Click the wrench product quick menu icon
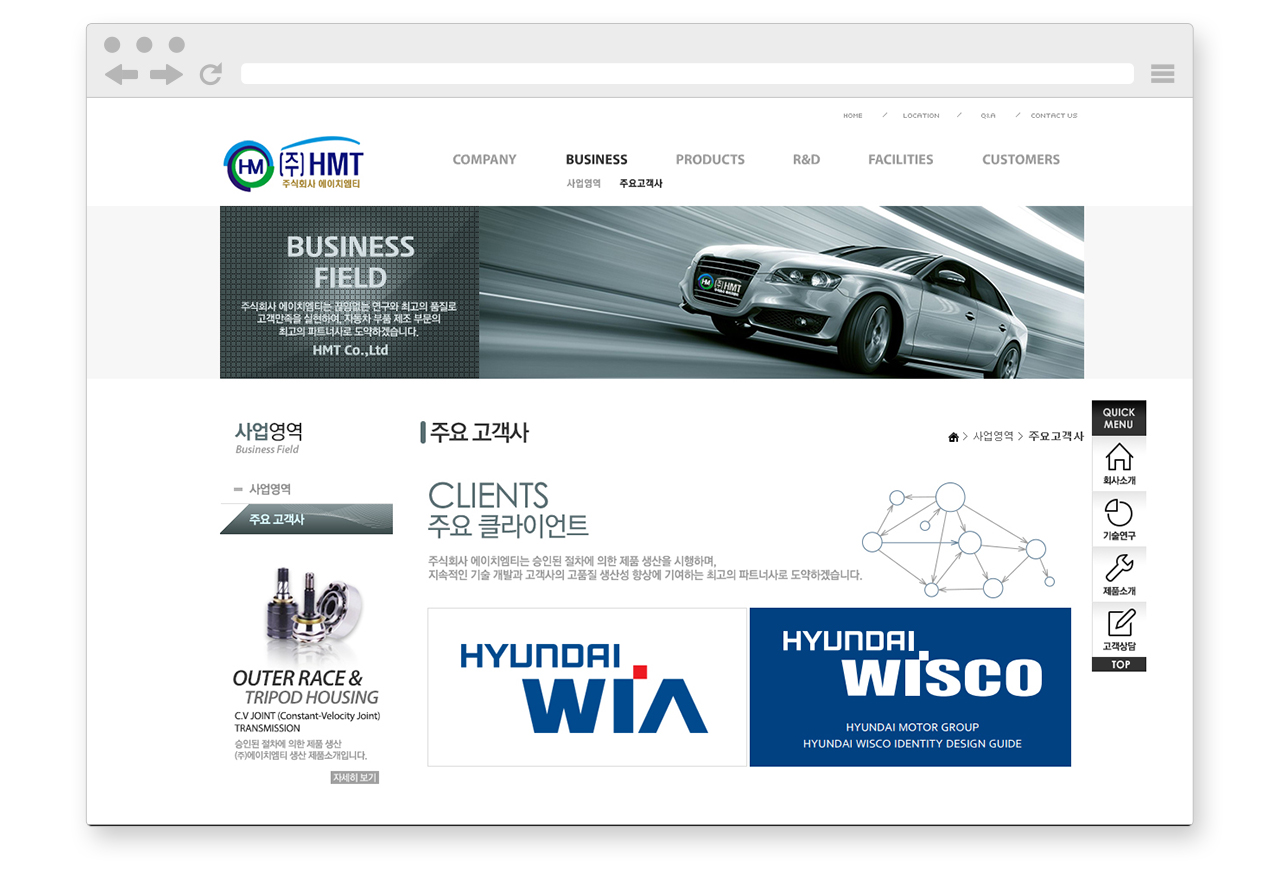1280x880 pixels. (x=1119, y=574)
